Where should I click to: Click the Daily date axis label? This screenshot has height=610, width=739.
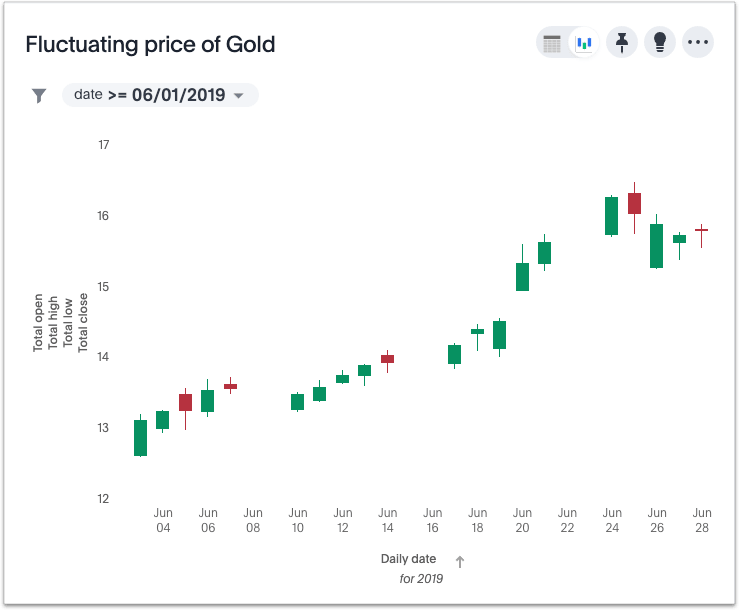(408, 558)
